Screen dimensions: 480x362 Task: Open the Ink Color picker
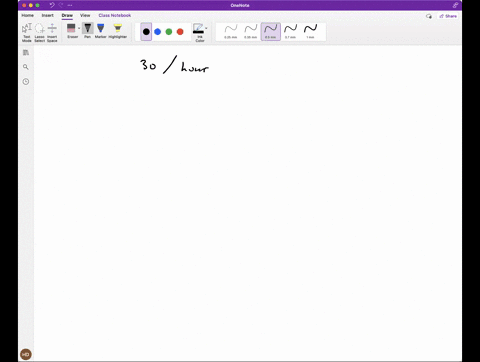click(199, 33)
